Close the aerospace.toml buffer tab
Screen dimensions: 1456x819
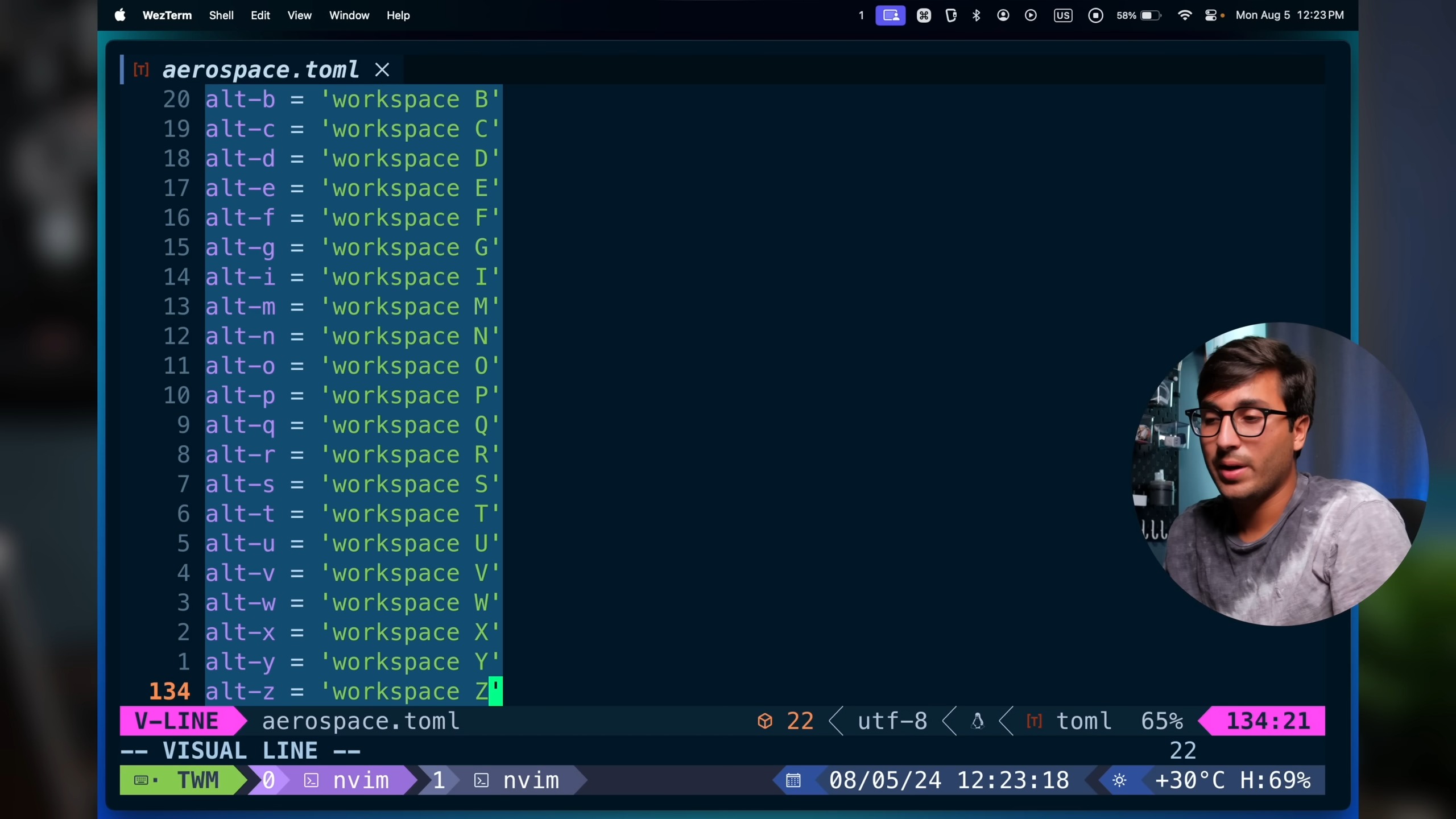click(x=382, y=70)
